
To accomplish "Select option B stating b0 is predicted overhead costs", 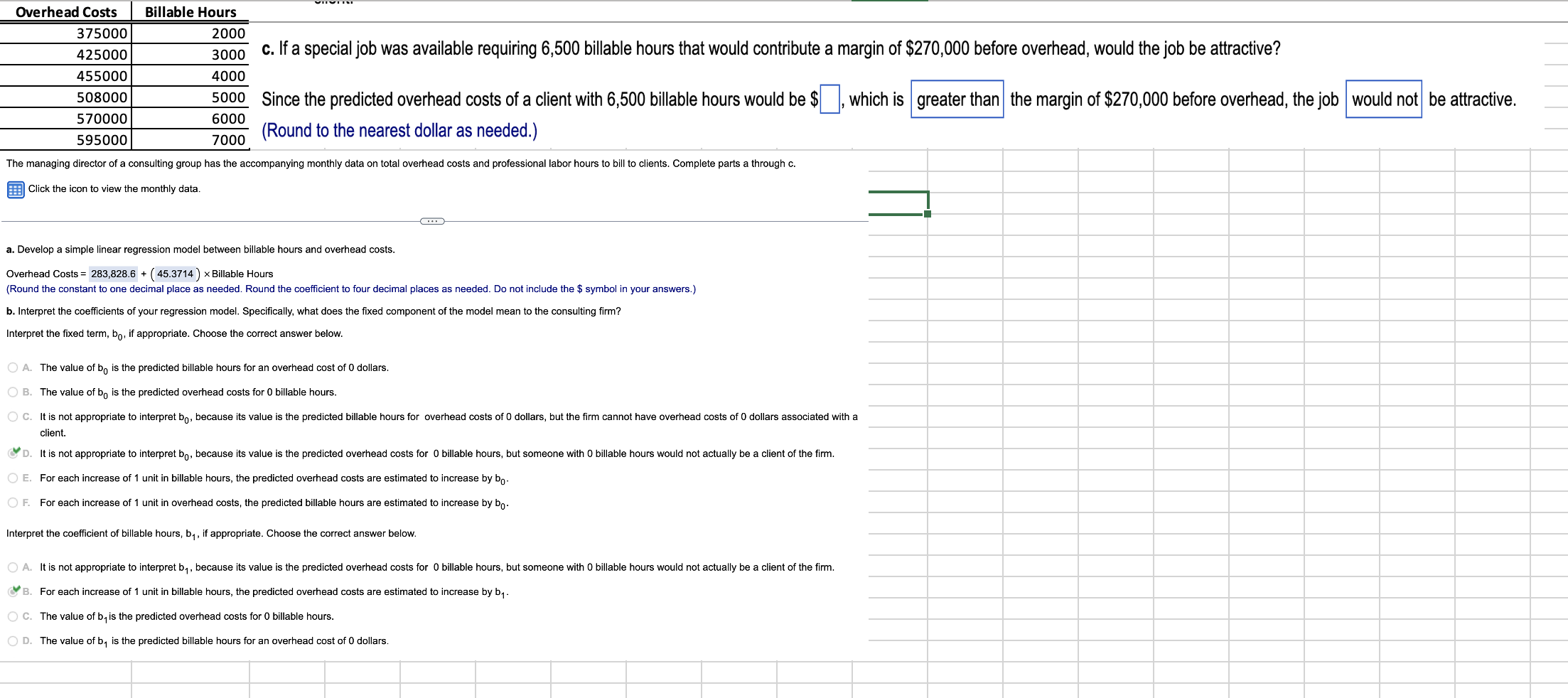I will (13, 392).
